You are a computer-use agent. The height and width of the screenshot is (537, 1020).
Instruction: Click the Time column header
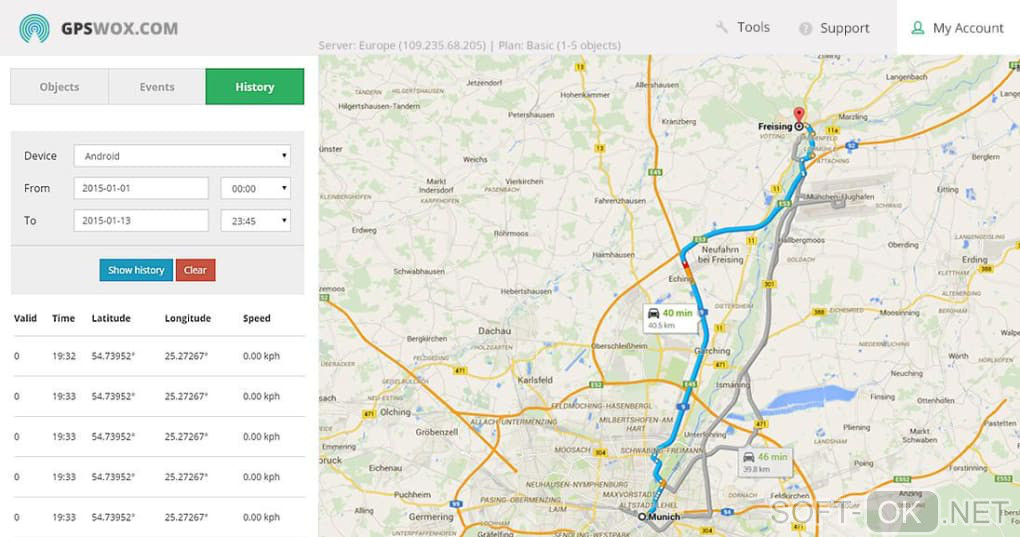pyautogui.click(x=63, y=318)
